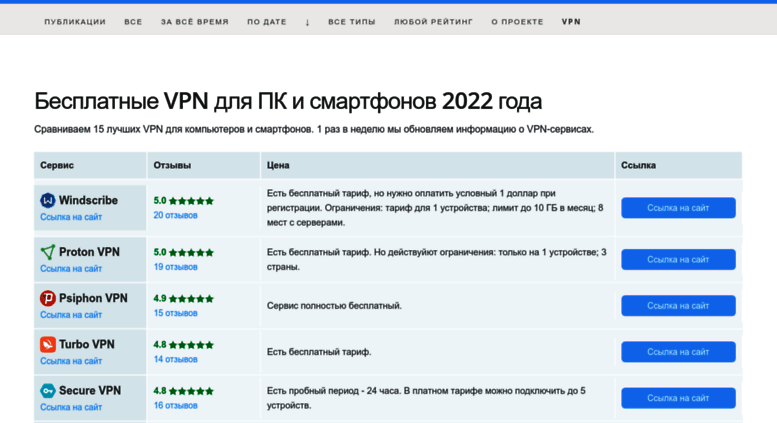Click Proton VPN price description text
Viewport: 777px width, 423px height.
point(437,259)
